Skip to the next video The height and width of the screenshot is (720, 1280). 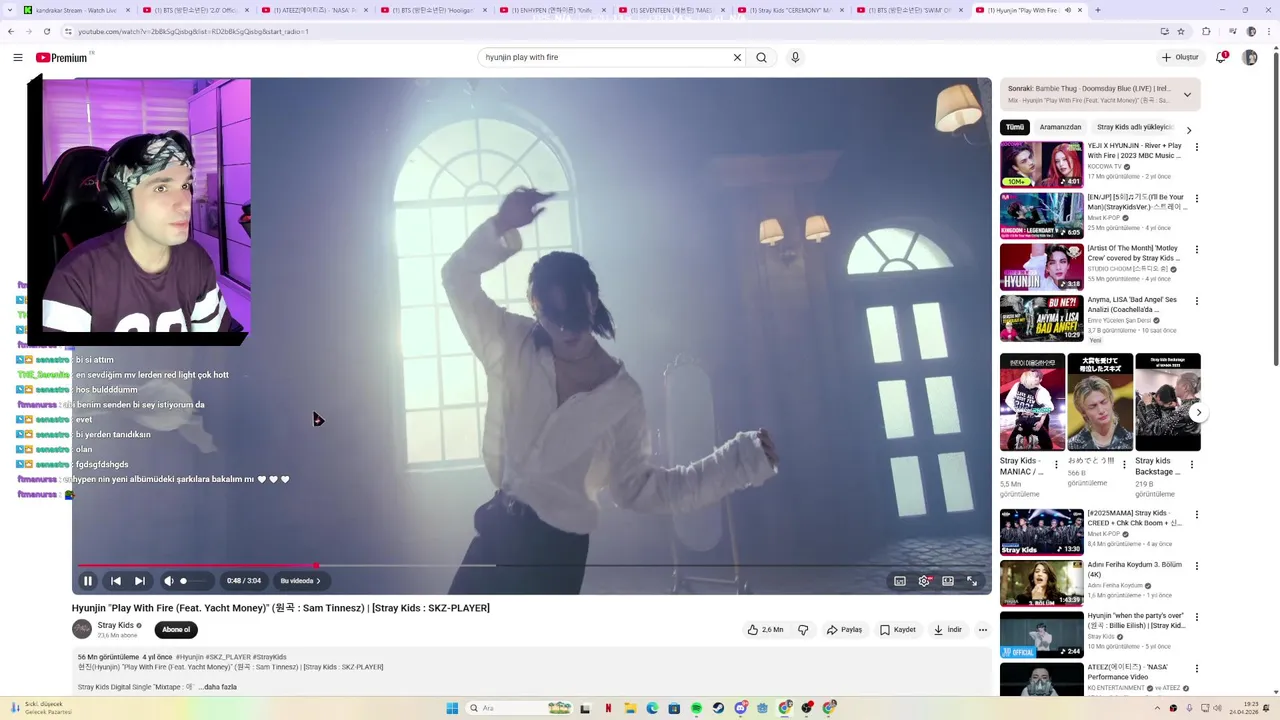tap(140, 581)
